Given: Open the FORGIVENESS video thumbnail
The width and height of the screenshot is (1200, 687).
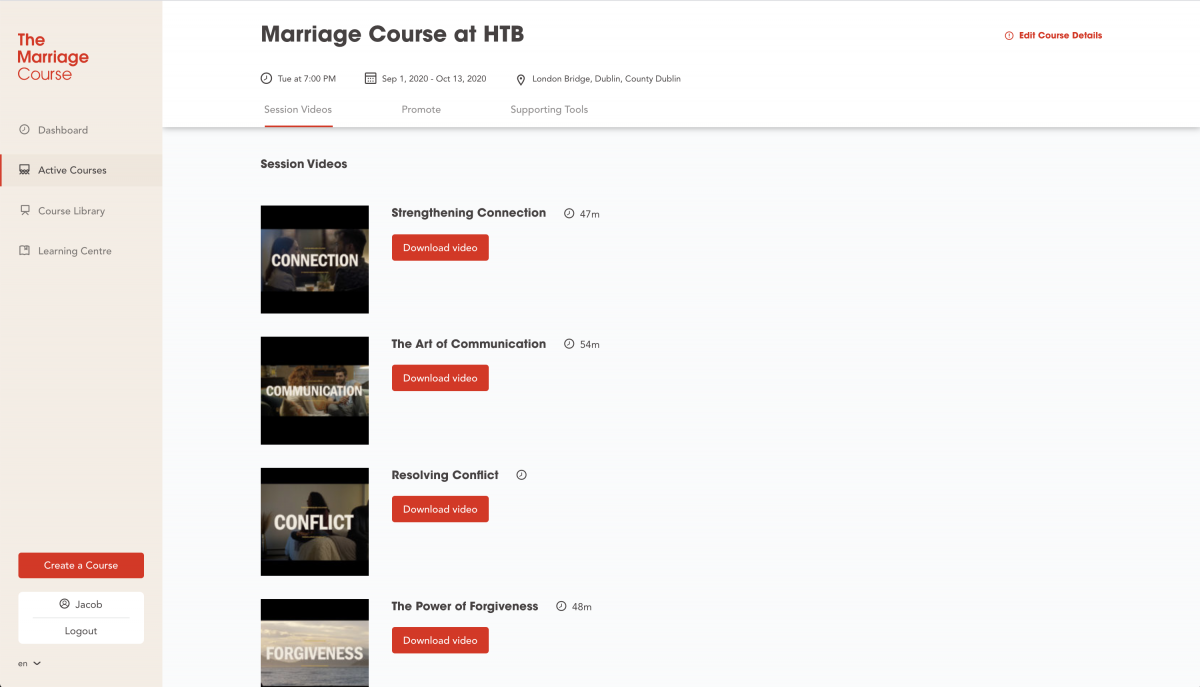Looking at the screenshot, I should tap(315, 643).
